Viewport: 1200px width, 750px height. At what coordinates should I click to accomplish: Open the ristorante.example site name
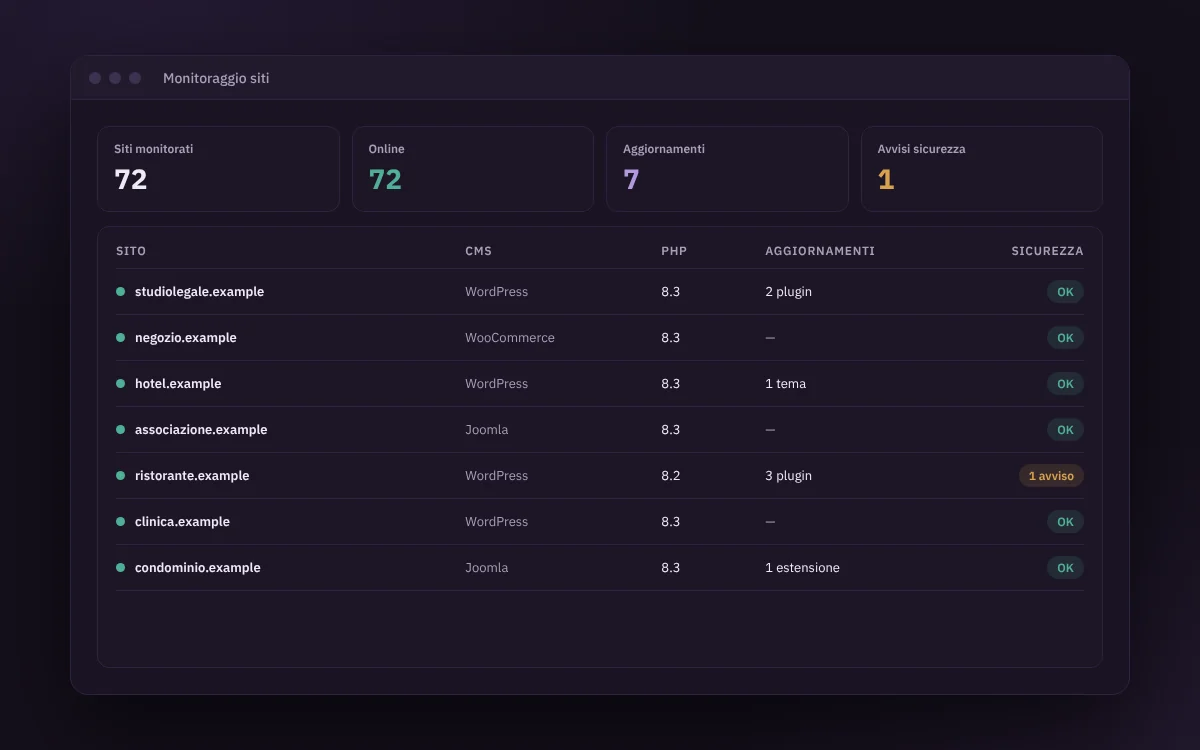192,476
